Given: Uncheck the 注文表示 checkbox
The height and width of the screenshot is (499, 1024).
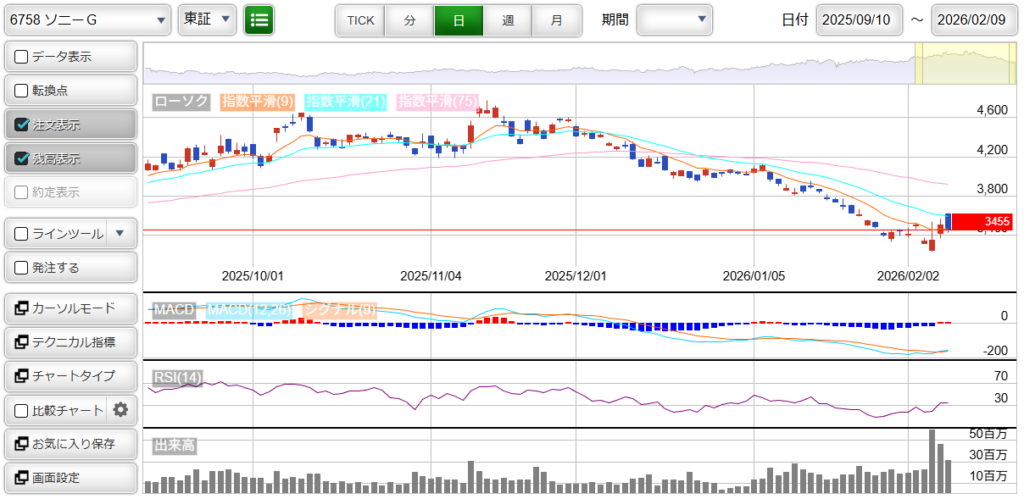Looking at the screenshot, I should tap(22, 125).
